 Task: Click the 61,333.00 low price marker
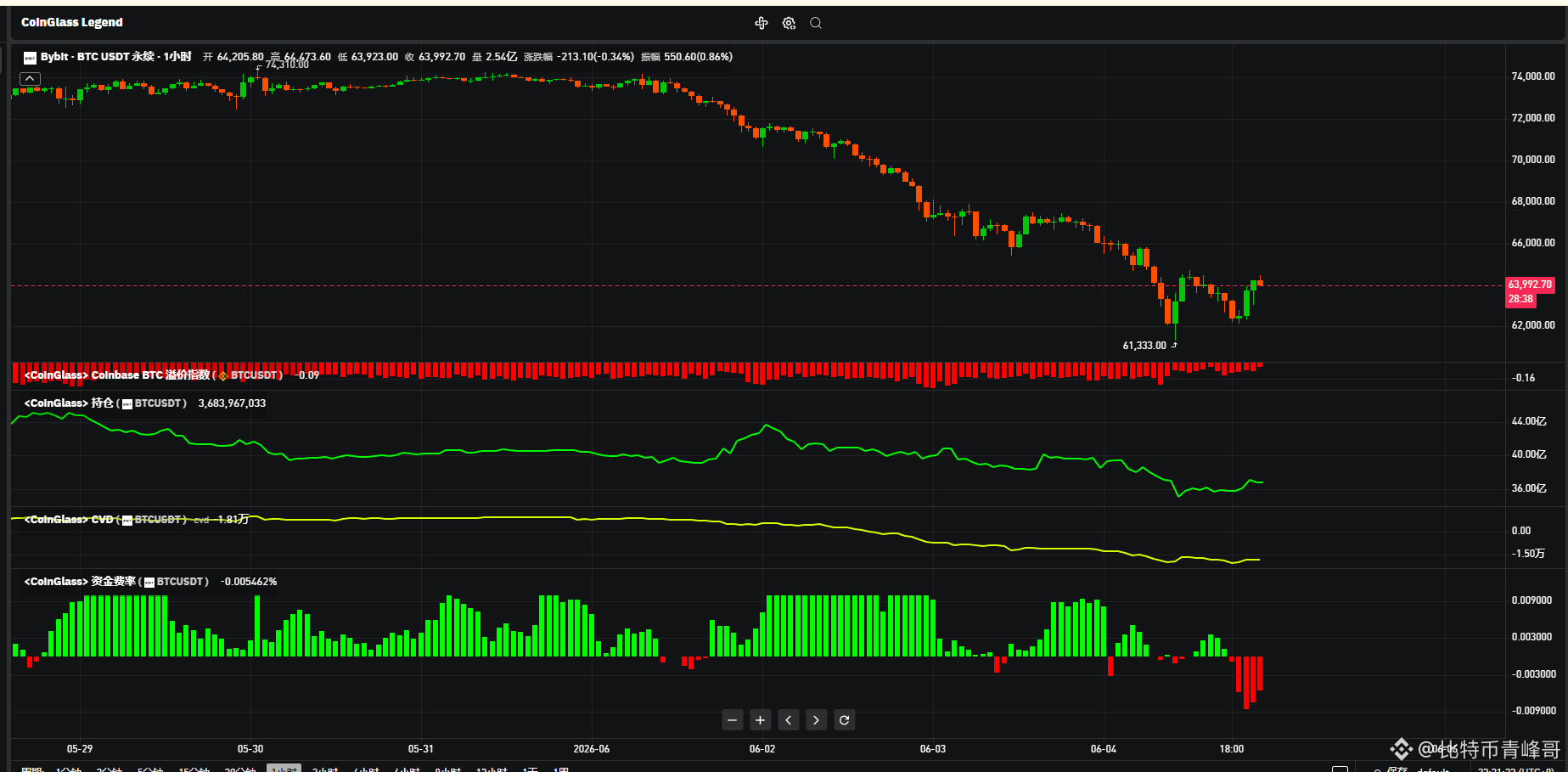pyautogui.click(x=1144, y=346)
